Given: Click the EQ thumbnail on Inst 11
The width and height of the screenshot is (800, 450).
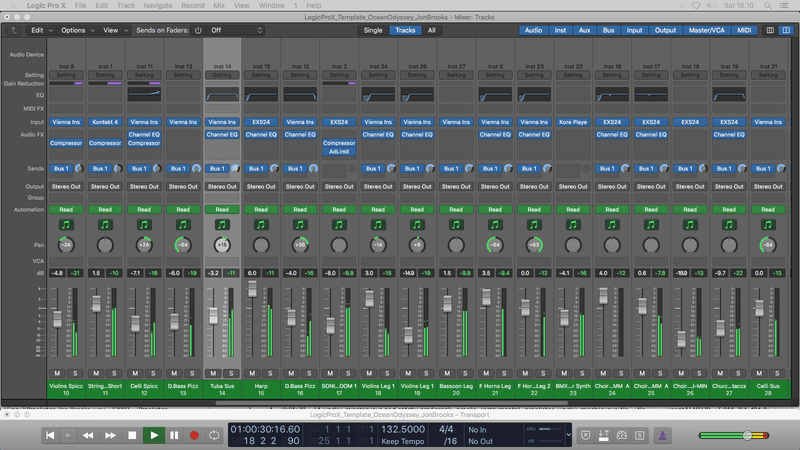Looking at the screenshot, I should coord(144,94).
